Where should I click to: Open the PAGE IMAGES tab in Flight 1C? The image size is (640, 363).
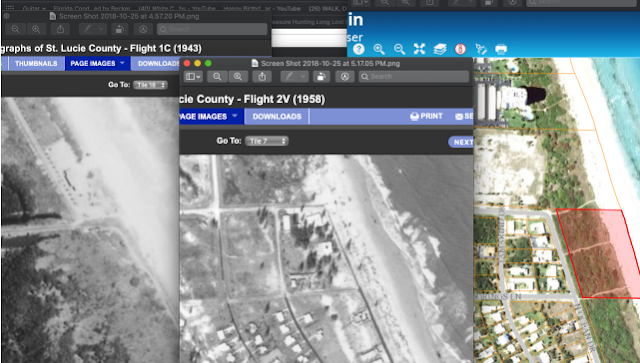click(93, 64)
